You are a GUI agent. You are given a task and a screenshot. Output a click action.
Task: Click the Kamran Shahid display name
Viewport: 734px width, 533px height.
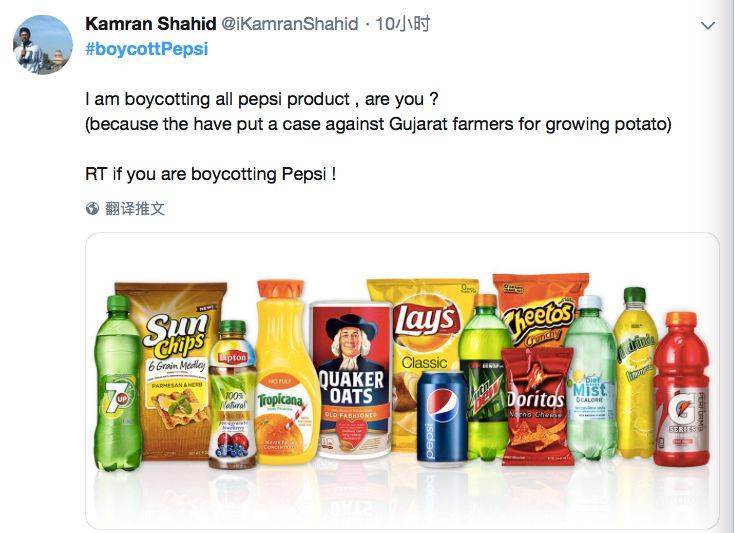pos(148,24)
